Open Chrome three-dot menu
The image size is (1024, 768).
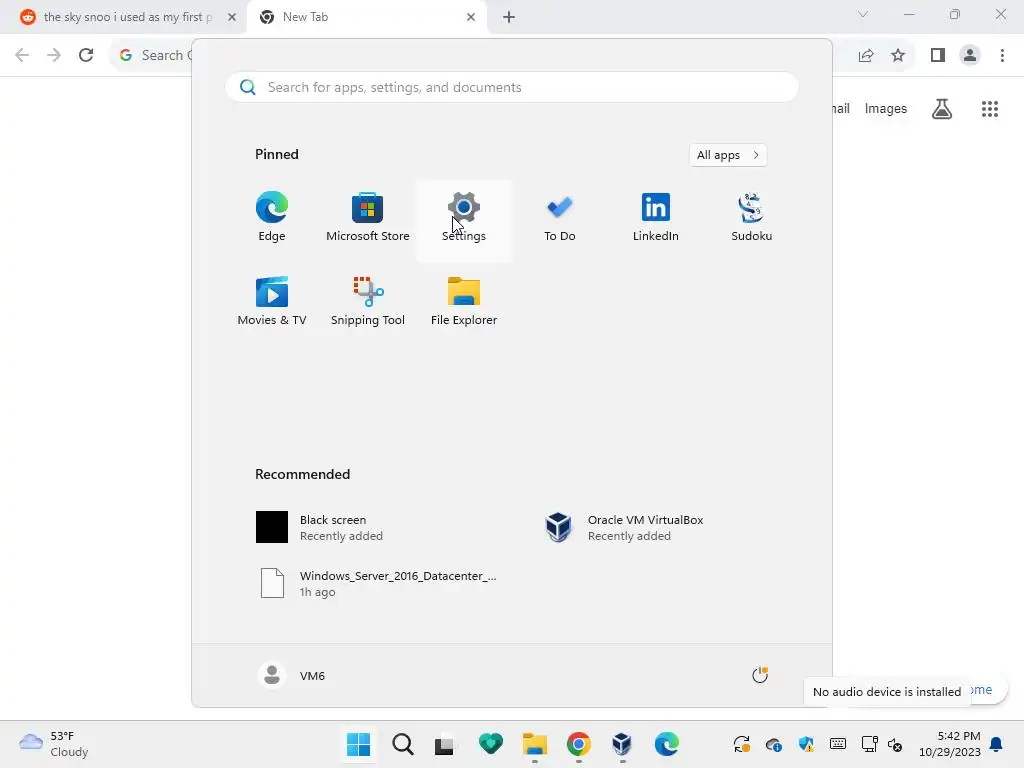pyautogui.click(x=1002, y=55)
